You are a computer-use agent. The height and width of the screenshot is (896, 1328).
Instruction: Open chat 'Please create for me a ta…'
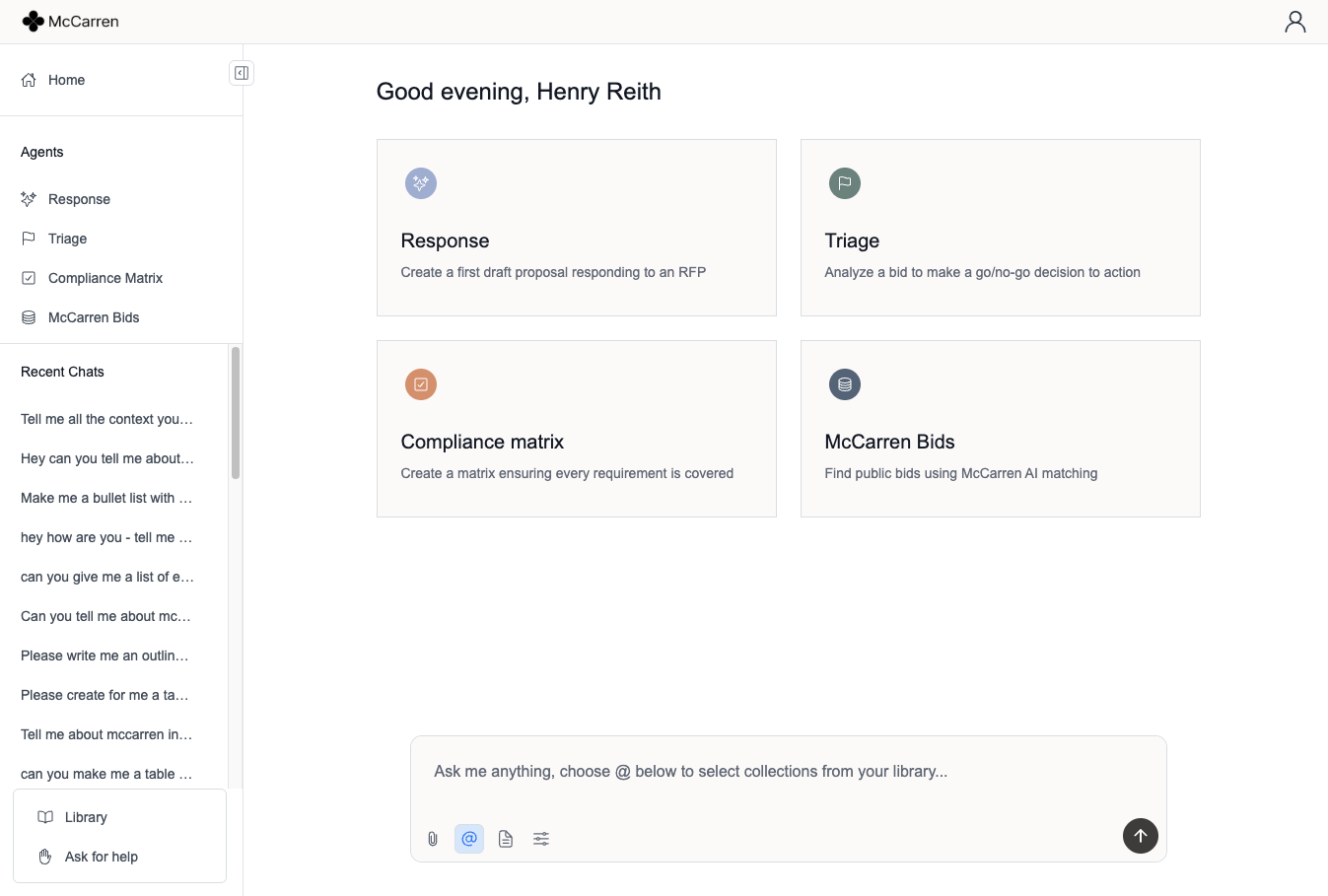point(105,695)
